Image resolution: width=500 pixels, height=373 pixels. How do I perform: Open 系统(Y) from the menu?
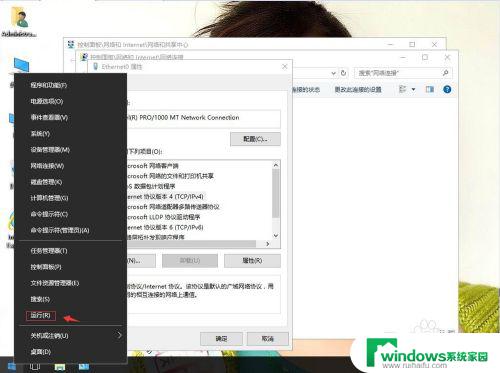point(40,134)
